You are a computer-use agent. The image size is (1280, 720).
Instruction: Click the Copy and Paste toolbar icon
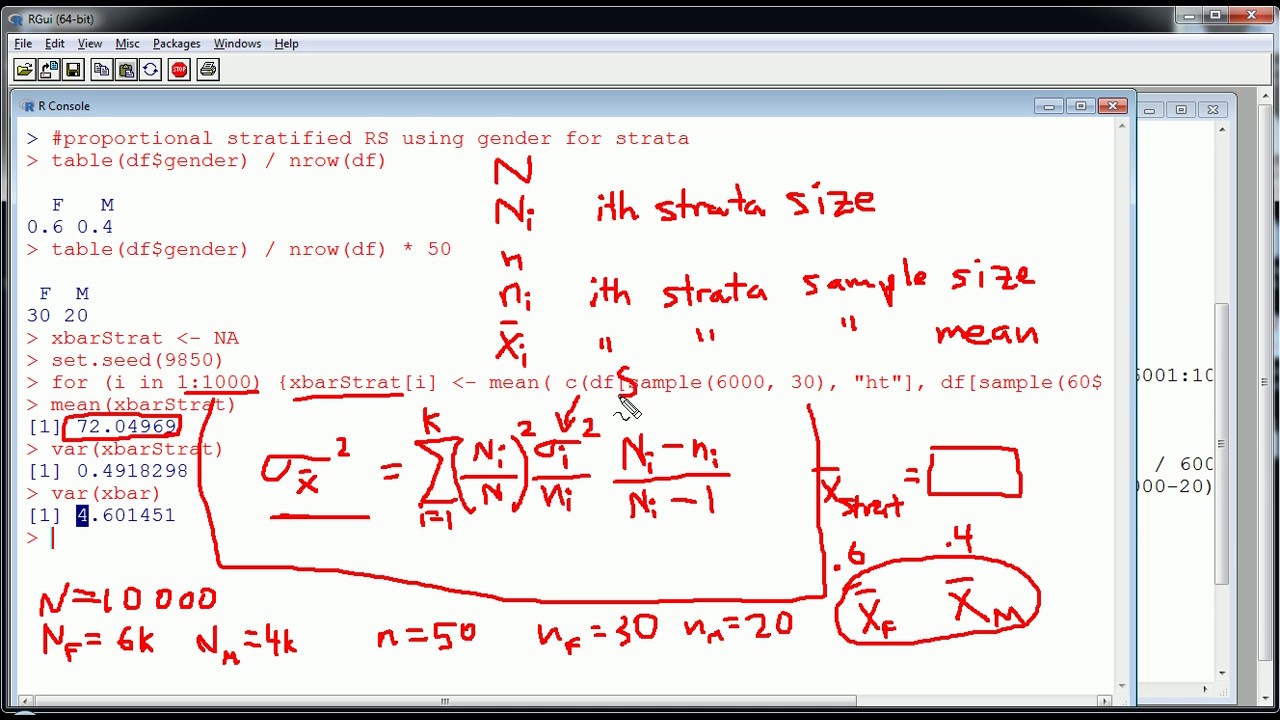click(x=150, y=69)
